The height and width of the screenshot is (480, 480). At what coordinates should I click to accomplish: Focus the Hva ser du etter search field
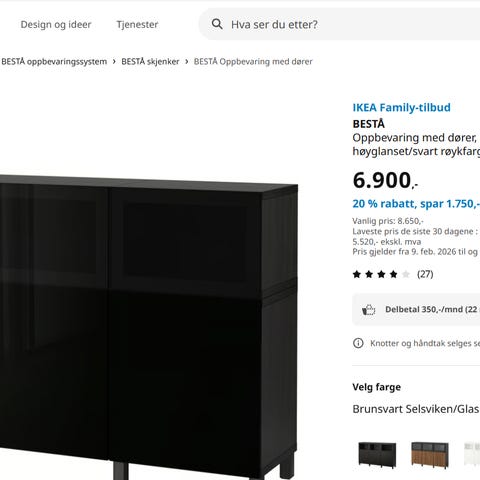point(339,24)
